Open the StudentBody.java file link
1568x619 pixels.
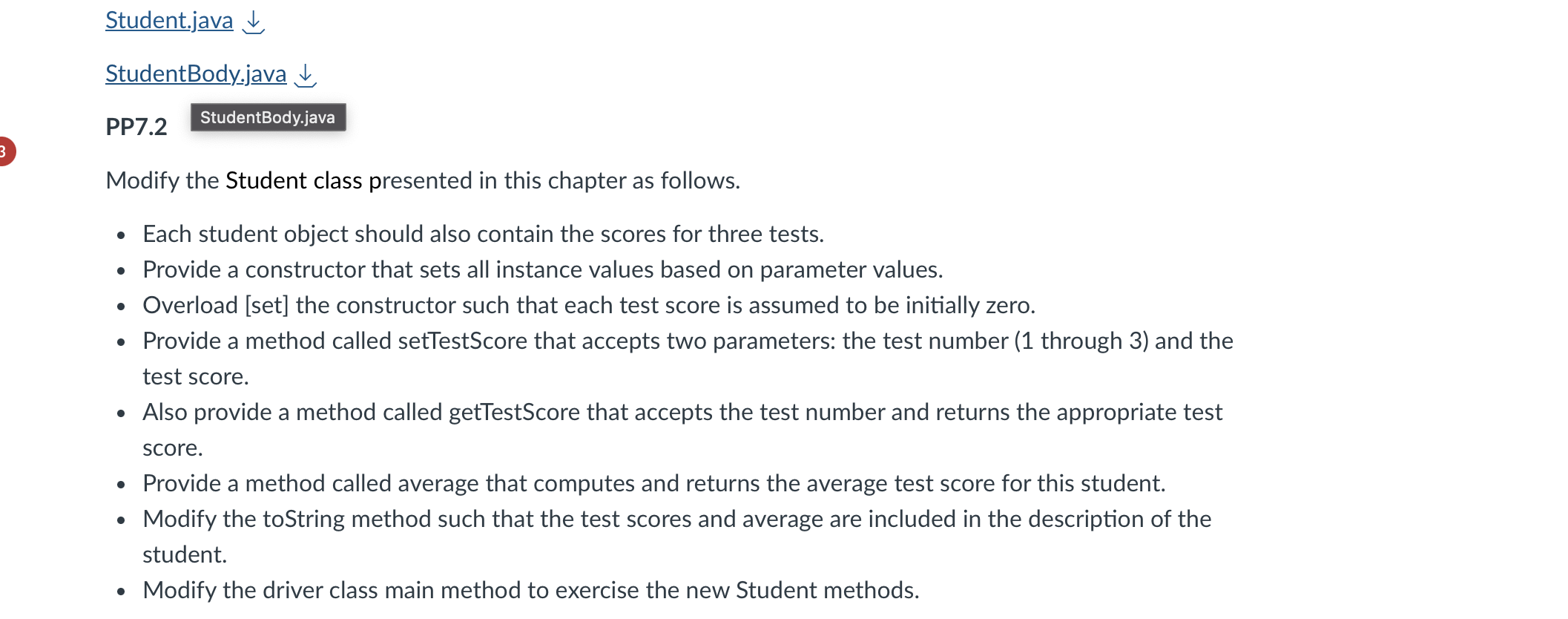[195, 73]
